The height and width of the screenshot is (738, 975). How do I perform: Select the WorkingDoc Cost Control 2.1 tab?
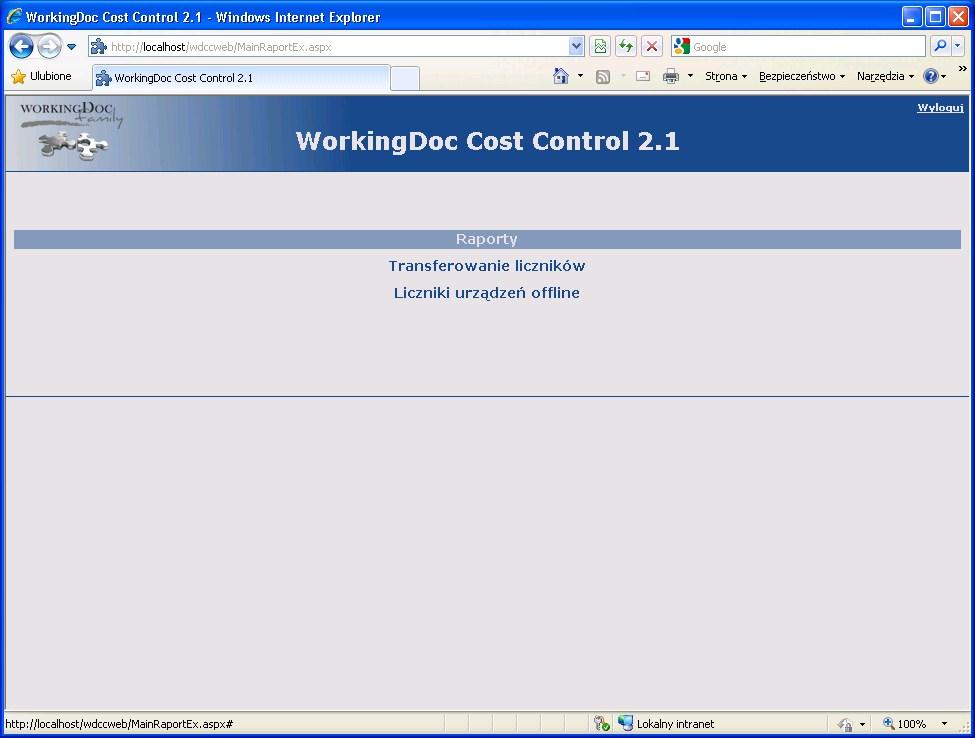(x=241, y=78)
